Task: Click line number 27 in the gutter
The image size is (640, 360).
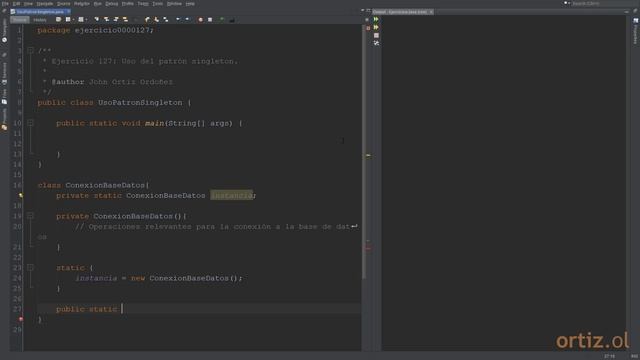Action: [17, 309]
